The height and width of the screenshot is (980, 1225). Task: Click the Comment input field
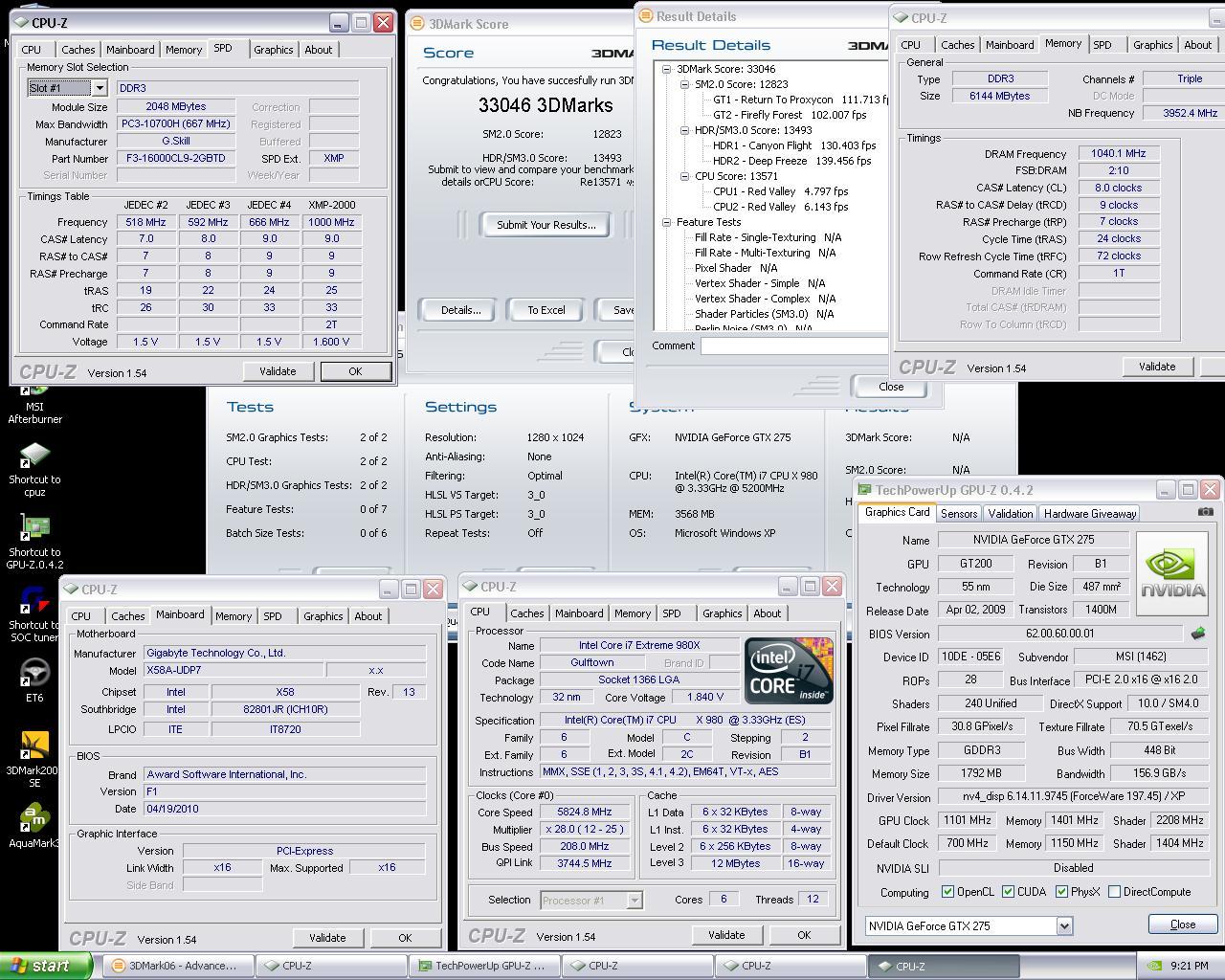click(x=794, y=345)
